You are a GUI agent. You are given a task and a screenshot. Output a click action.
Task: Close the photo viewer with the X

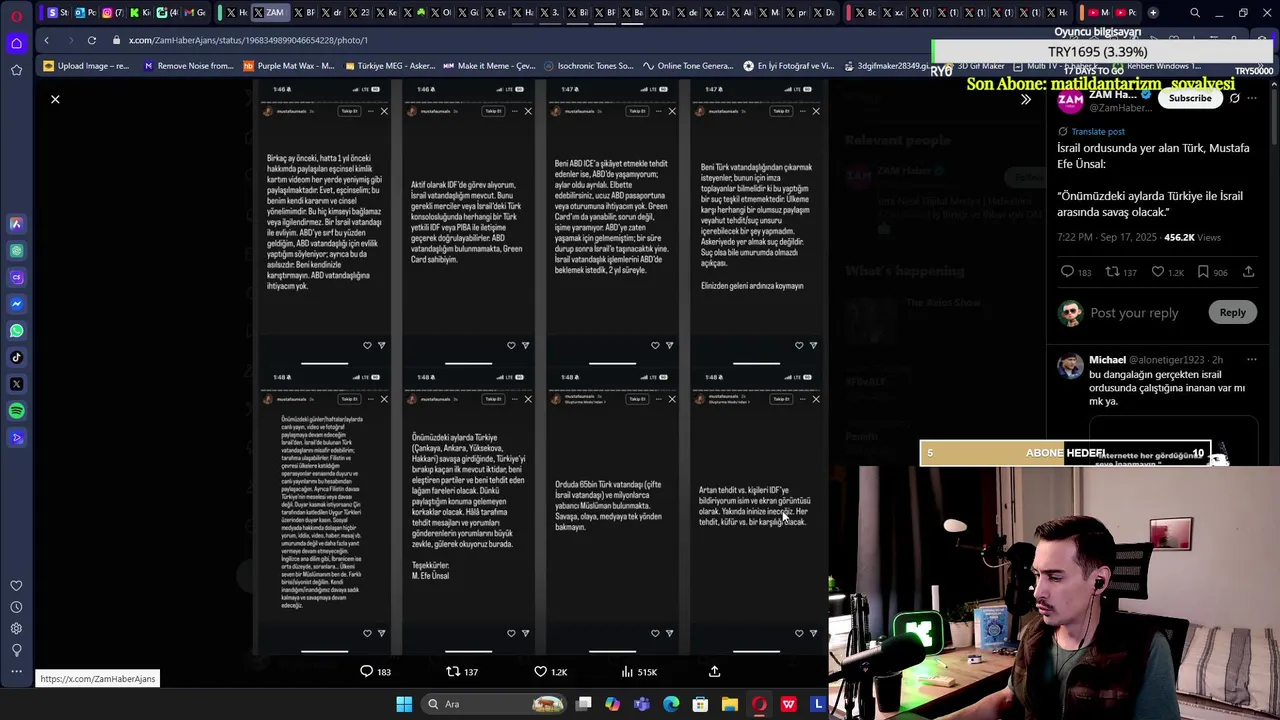pos(55,99)
